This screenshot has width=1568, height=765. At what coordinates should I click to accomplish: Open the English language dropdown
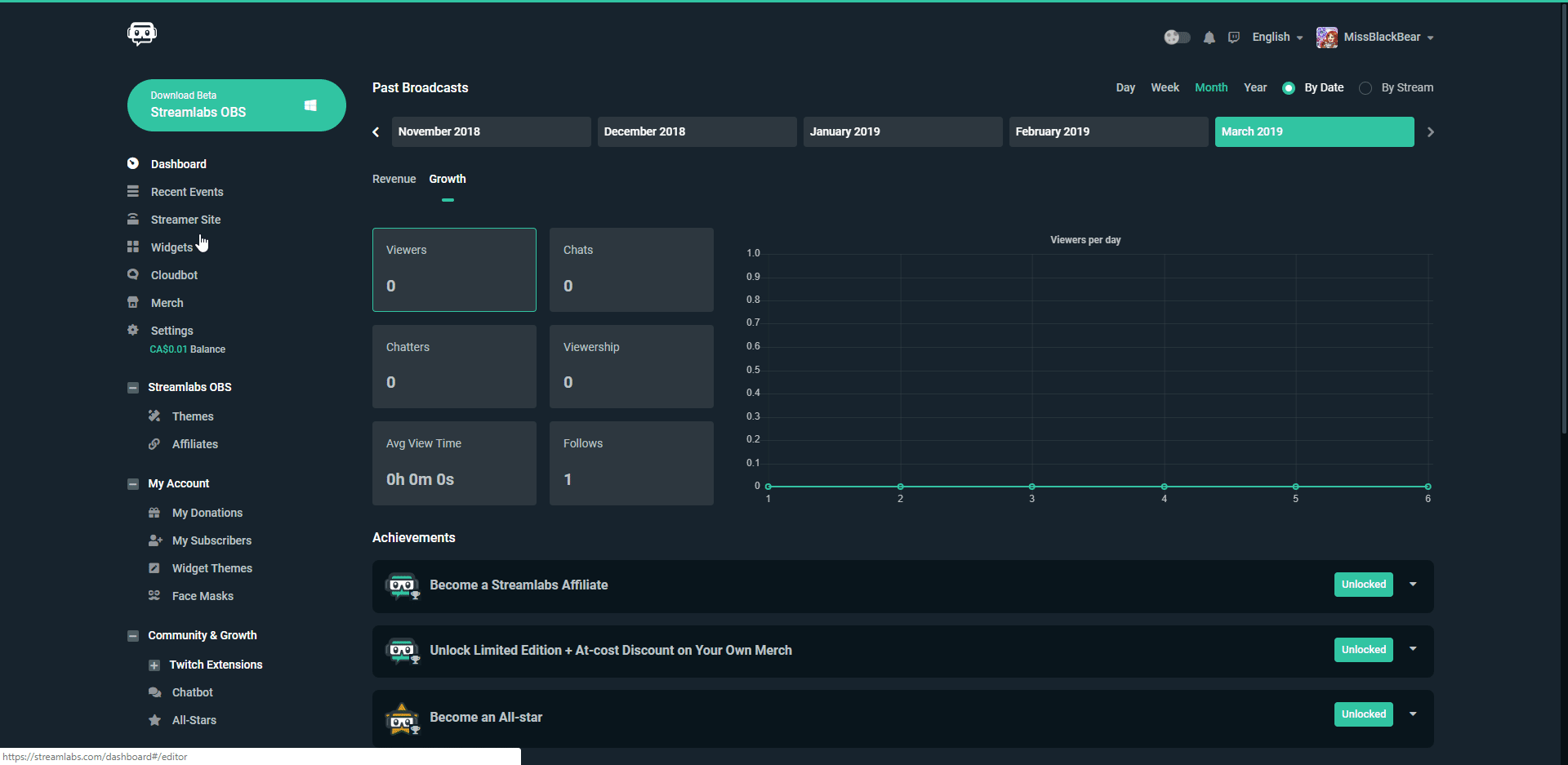pos(1276,37)
